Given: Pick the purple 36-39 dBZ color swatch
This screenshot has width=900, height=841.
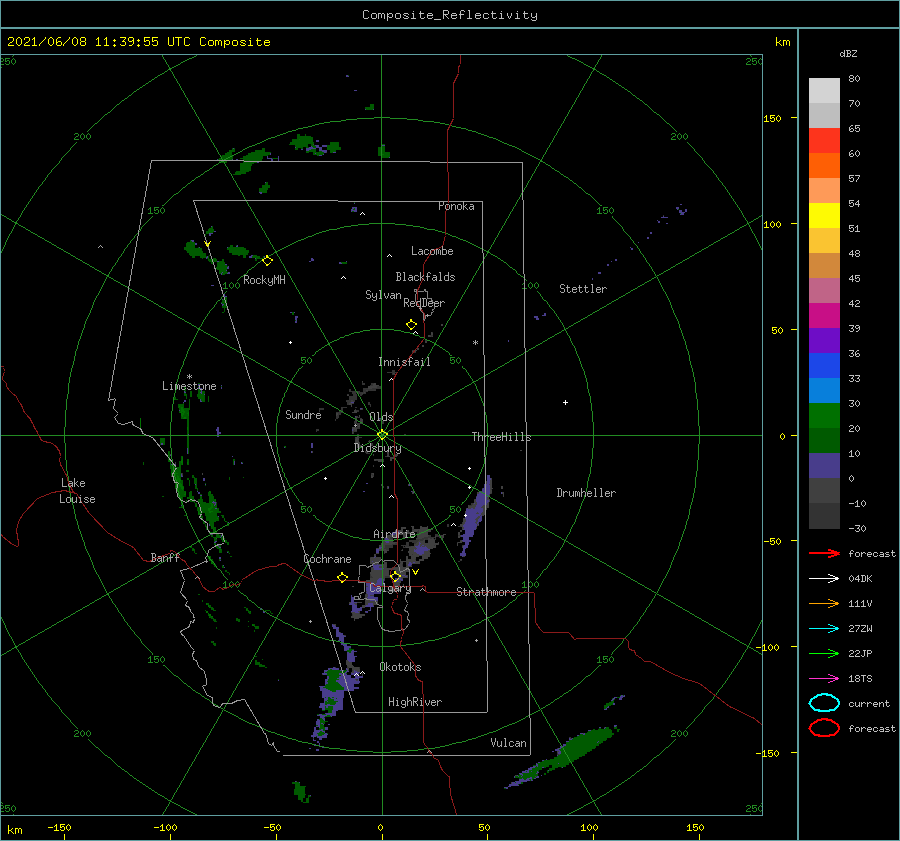Looking at the screenshot, I should pyautogui.click(x=824, y=341).
